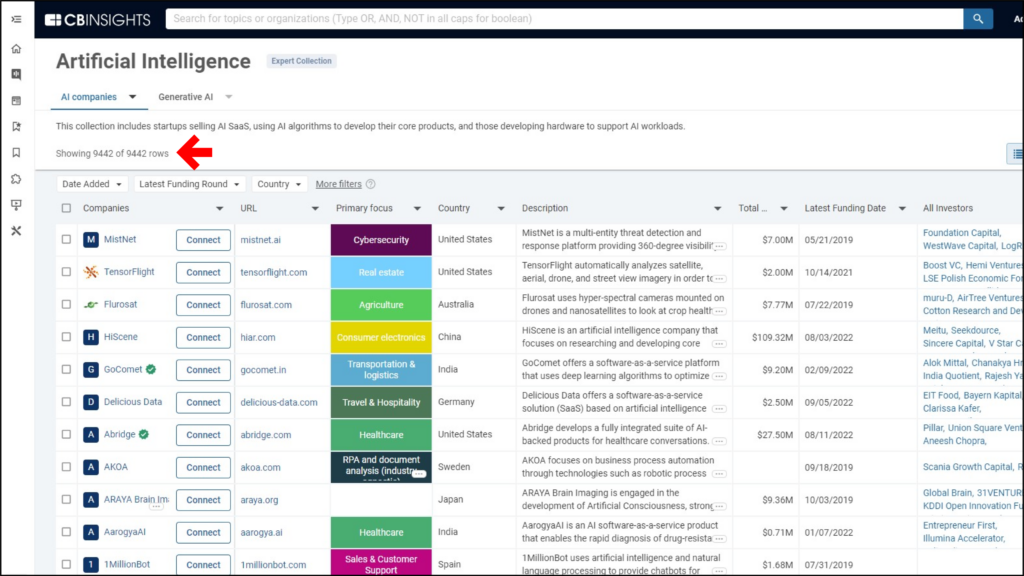This screenshot has width=1024, height=576.
Task: Open Primary focus column dropdown arrow
Action: point(417,208)
